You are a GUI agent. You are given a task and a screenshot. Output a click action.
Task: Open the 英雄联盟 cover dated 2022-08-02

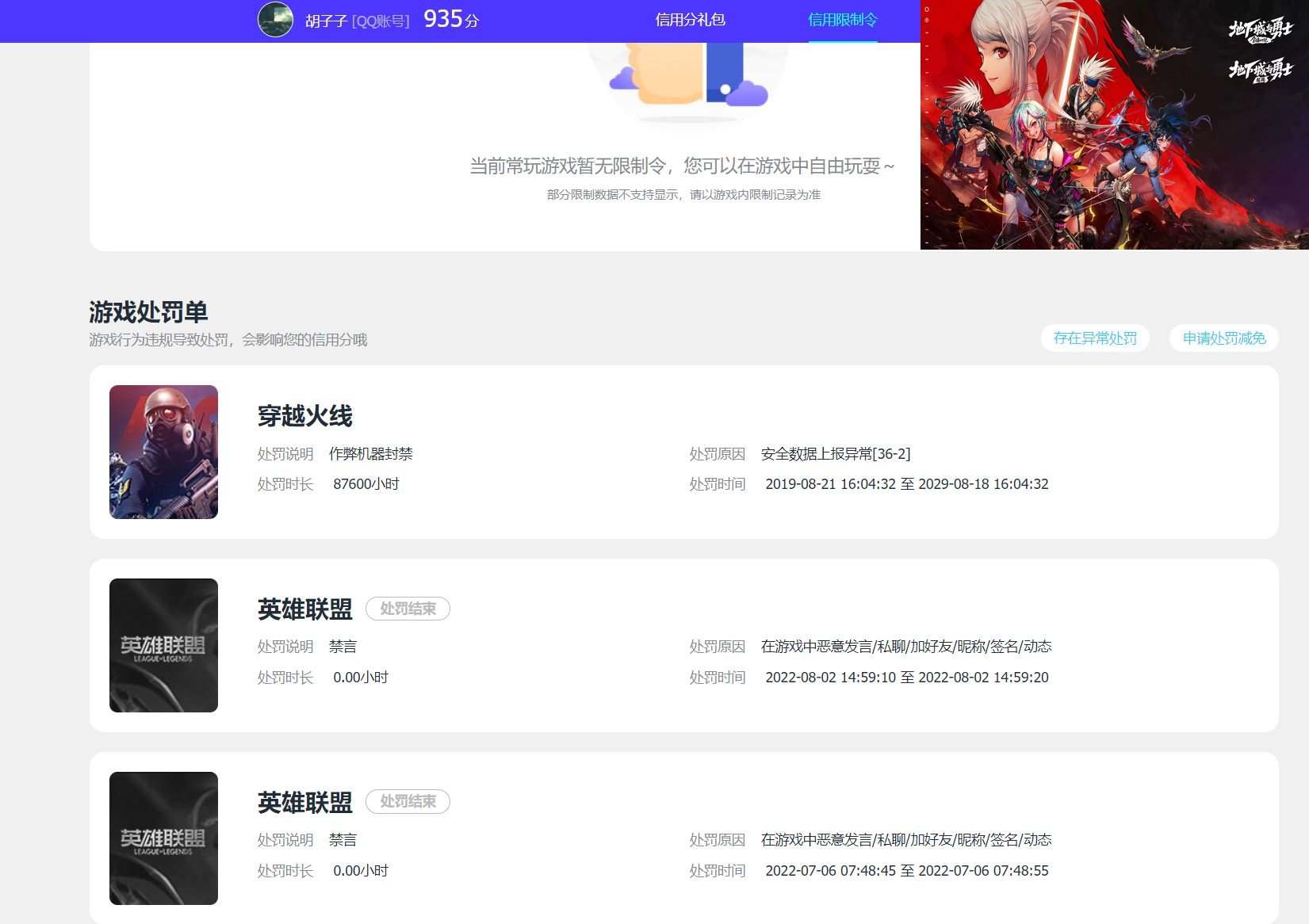pyautogui.click(x=163, y=645)
